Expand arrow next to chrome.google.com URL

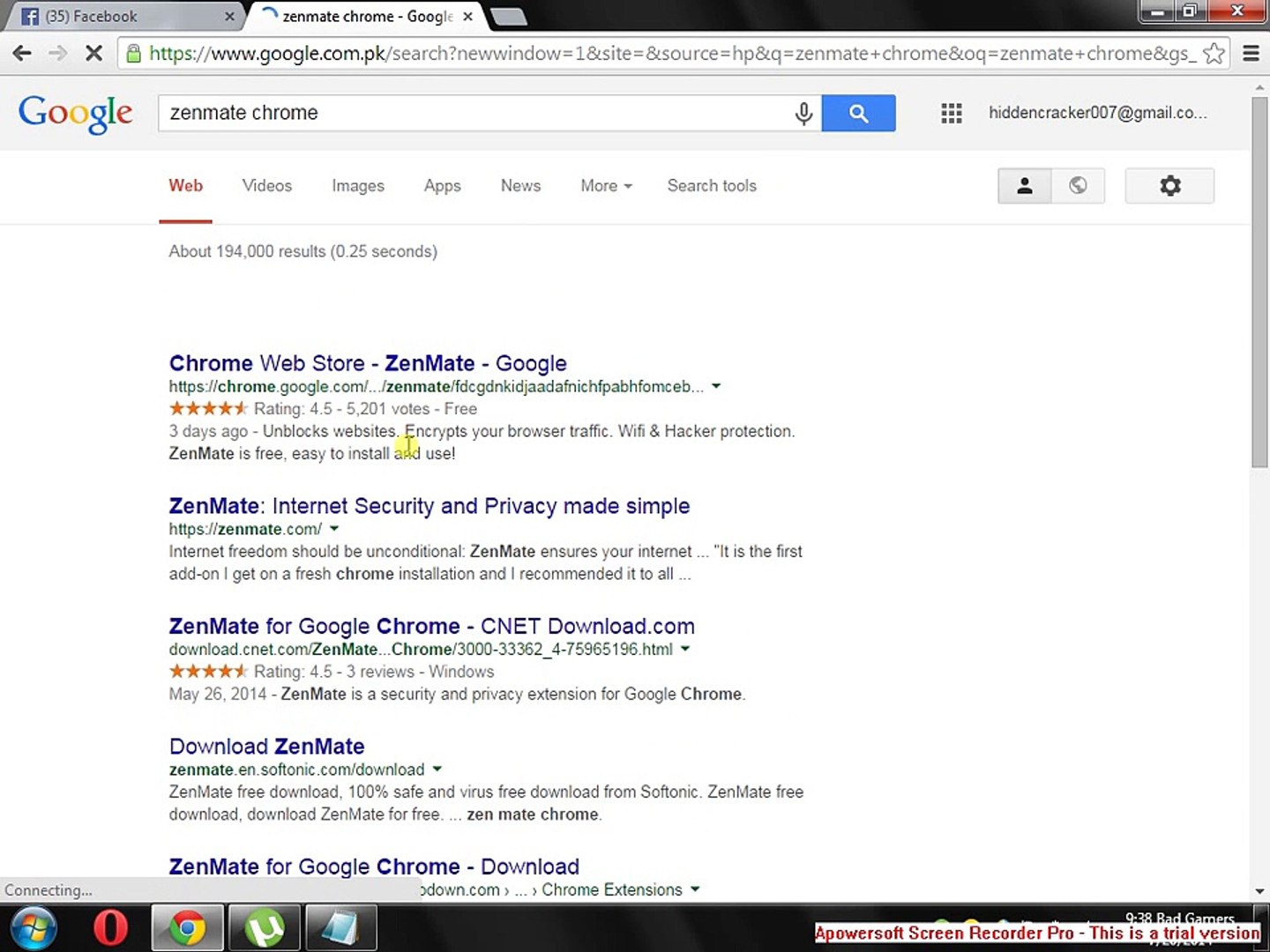[716, 386]
